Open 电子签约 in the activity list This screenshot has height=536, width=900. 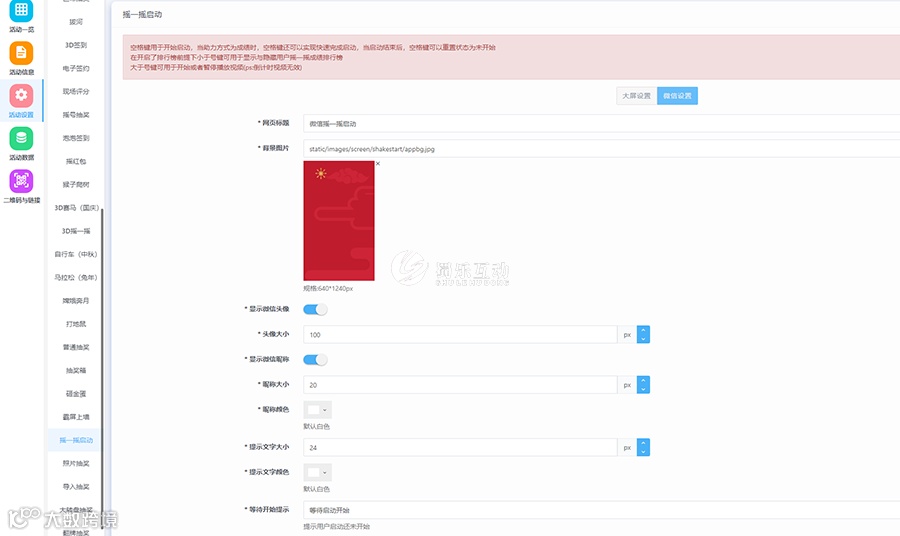[x=76, y=68]
